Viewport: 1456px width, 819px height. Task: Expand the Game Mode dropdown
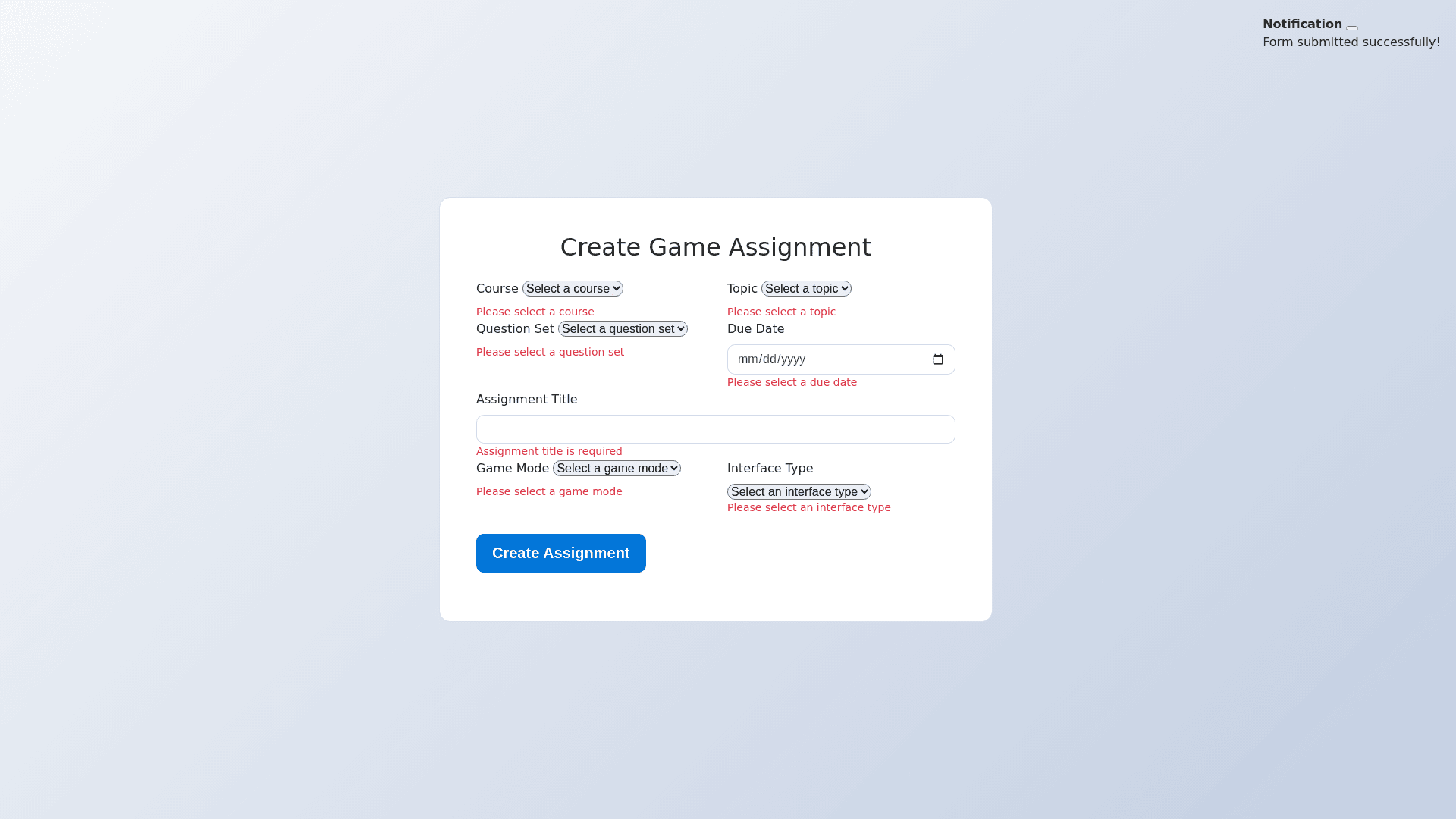click(x=617, y=469)
